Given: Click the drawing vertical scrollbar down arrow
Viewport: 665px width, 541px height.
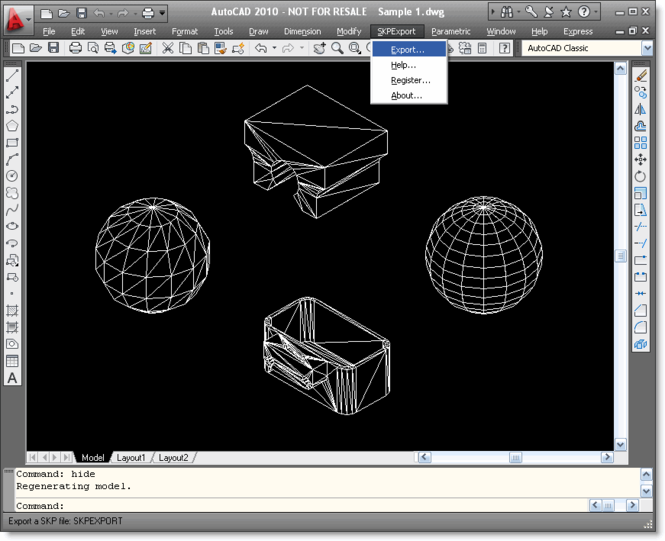Looking at the screenshot, I should (x=620, y=444).
